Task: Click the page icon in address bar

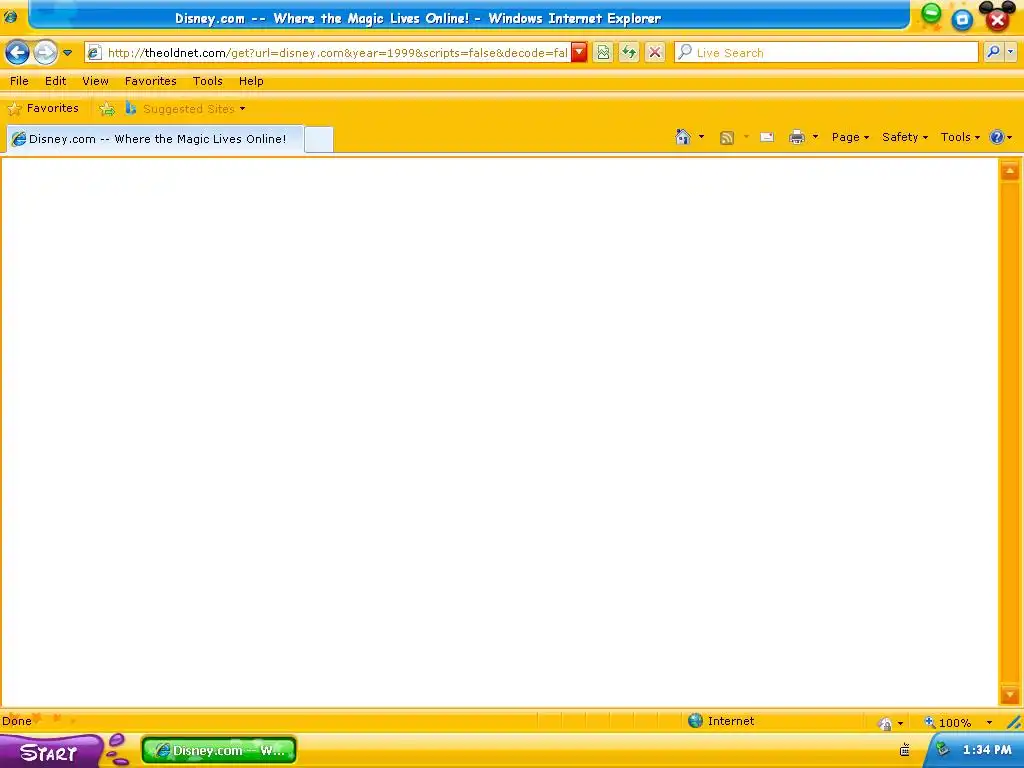Action: click(94, 53)
